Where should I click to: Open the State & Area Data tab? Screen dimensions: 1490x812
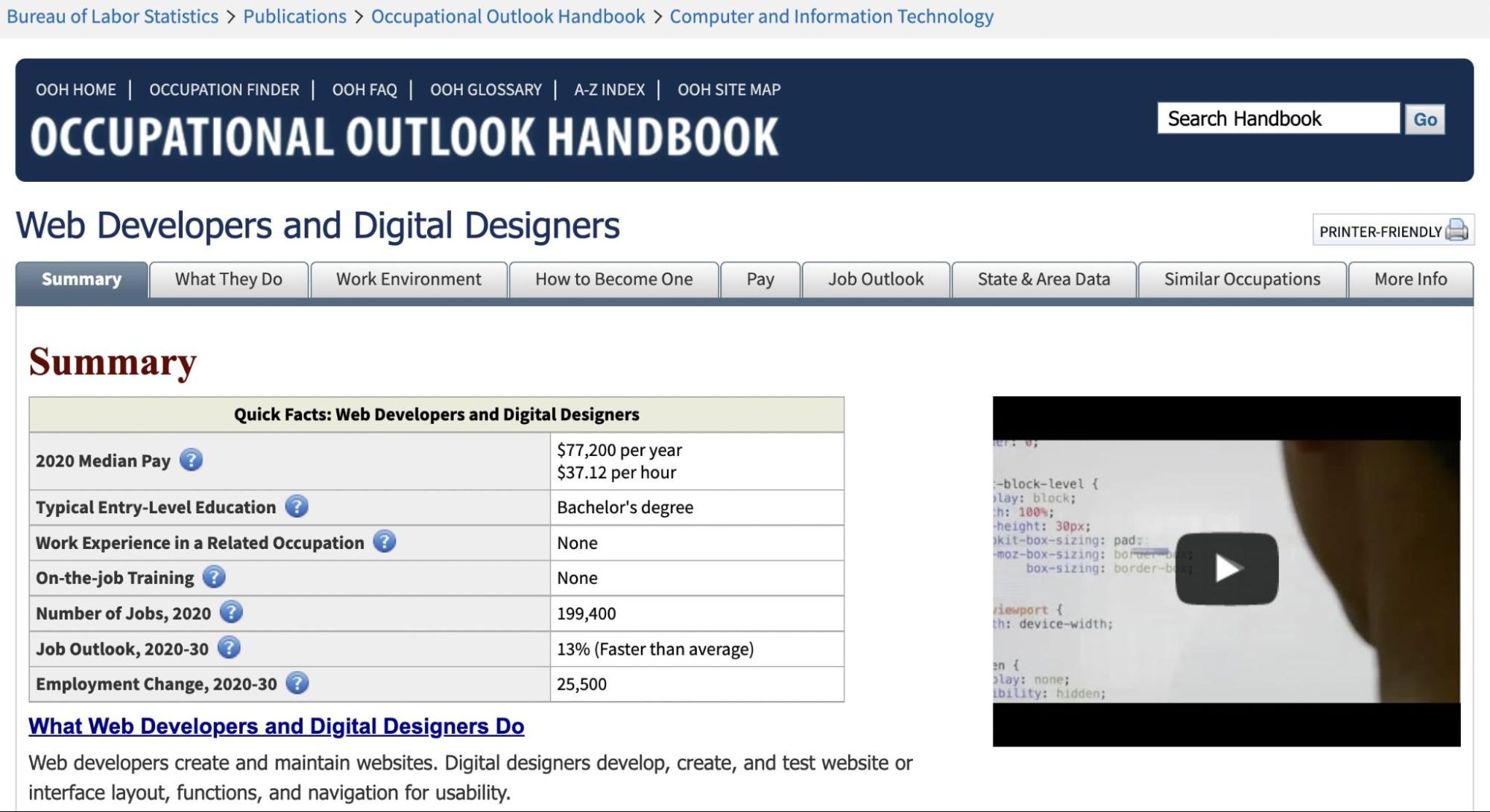1043,279
